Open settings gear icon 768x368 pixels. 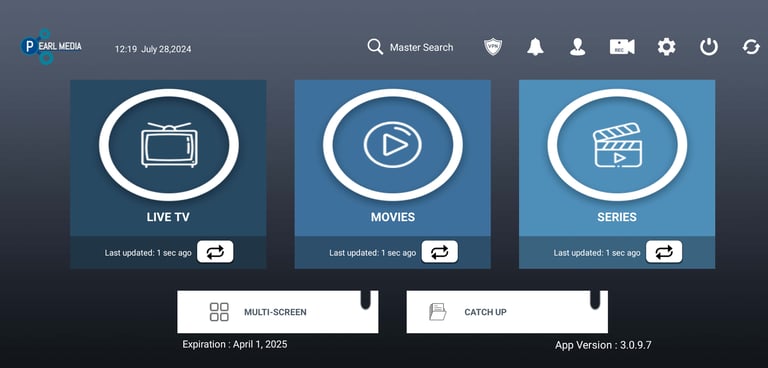(666, 47)
